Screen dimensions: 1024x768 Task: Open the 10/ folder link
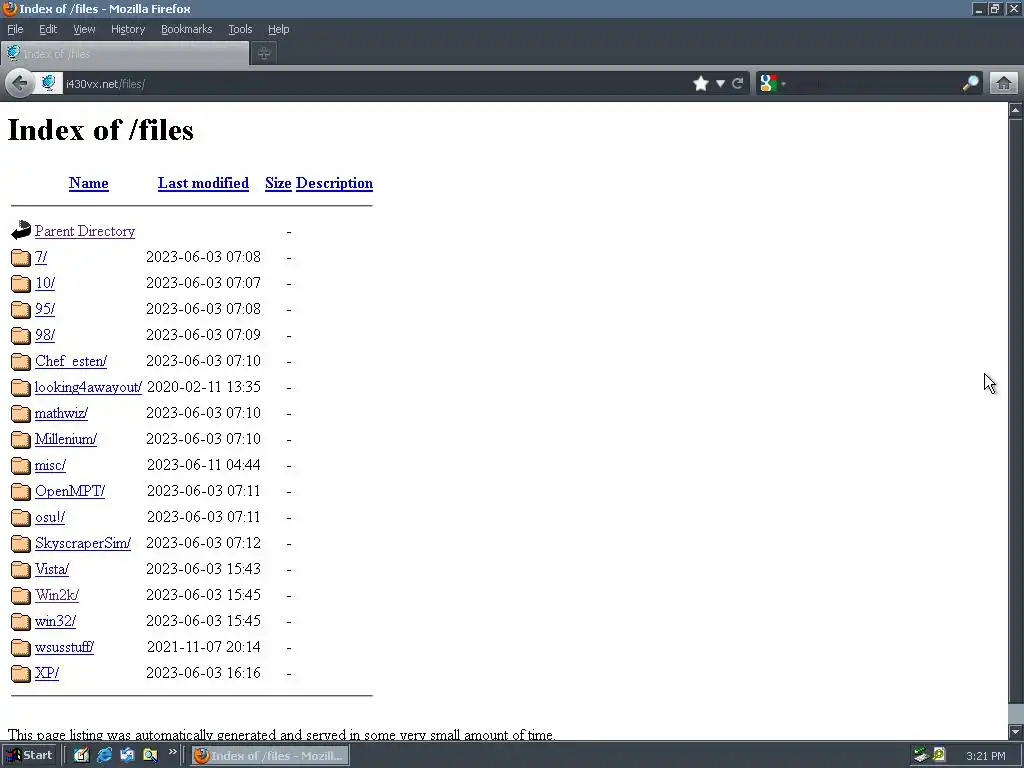[x=45, y=283]
